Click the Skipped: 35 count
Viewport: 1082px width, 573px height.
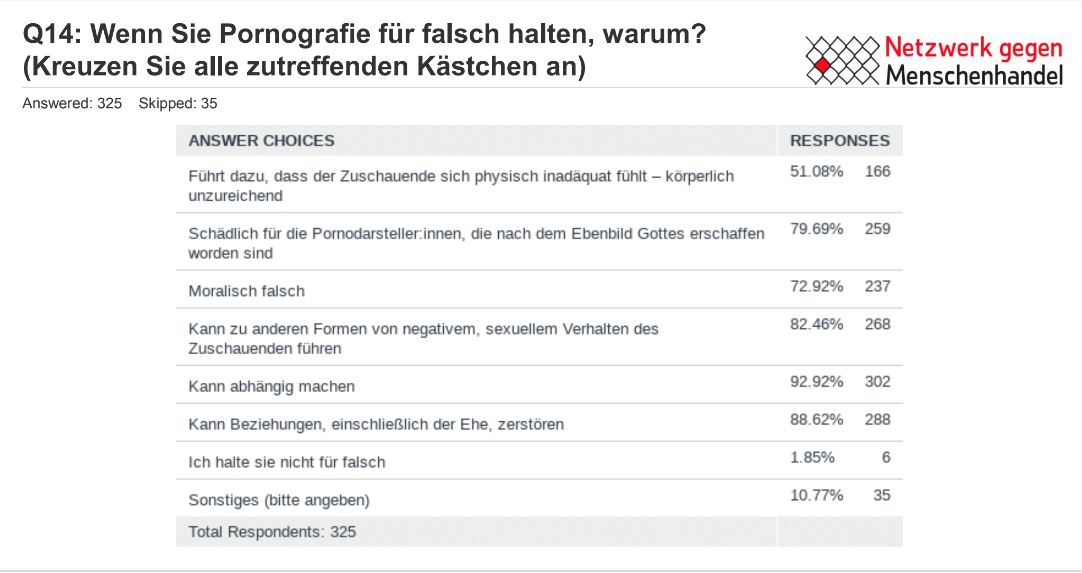(x=178, y=103)
